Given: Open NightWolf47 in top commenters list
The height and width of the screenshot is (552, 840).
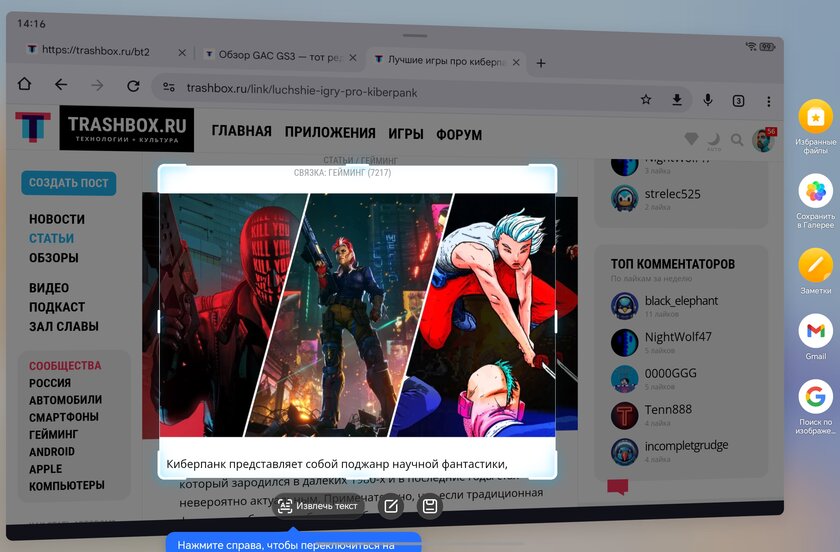Looking at the screenshot, I should pyautogui.click(x=678, y=337).
